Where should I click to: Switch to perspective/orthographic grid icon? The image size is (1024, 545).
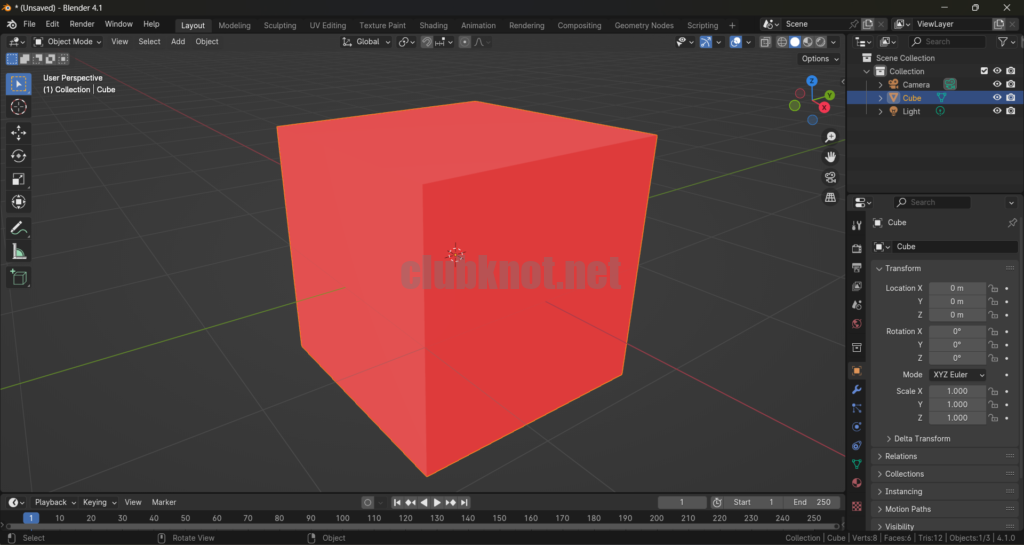click(830, 198)
